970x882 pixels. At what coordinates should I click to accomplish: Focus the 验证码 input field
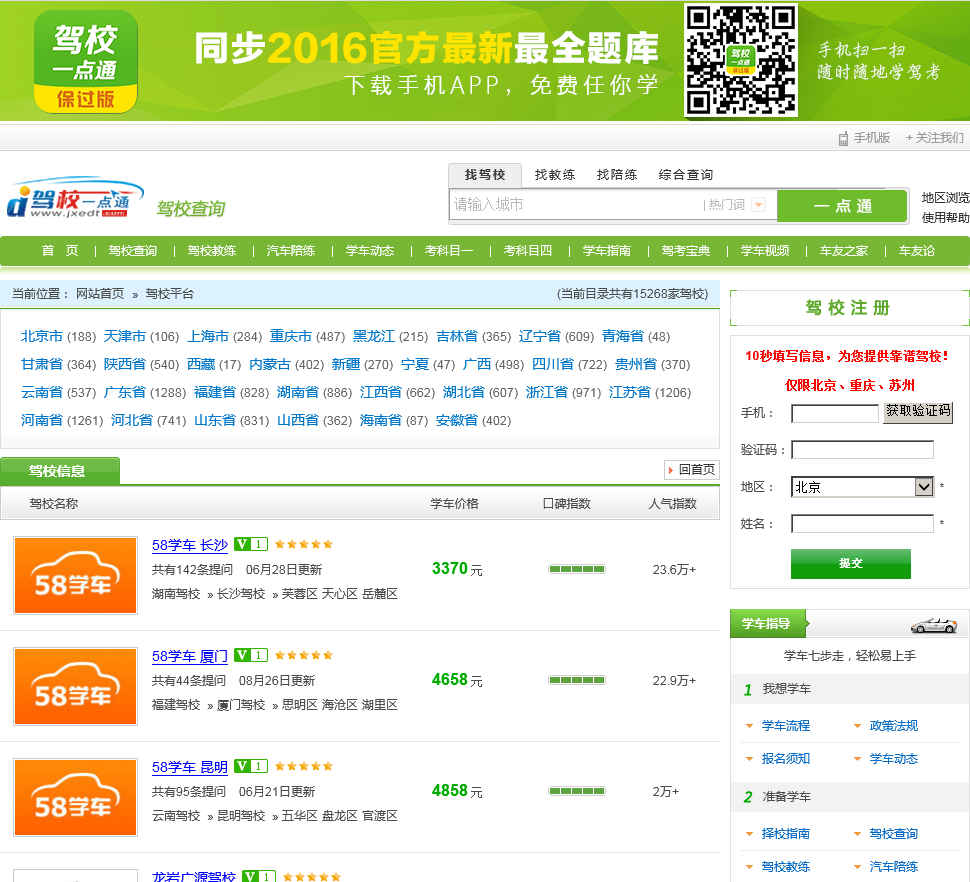(862, 450)
